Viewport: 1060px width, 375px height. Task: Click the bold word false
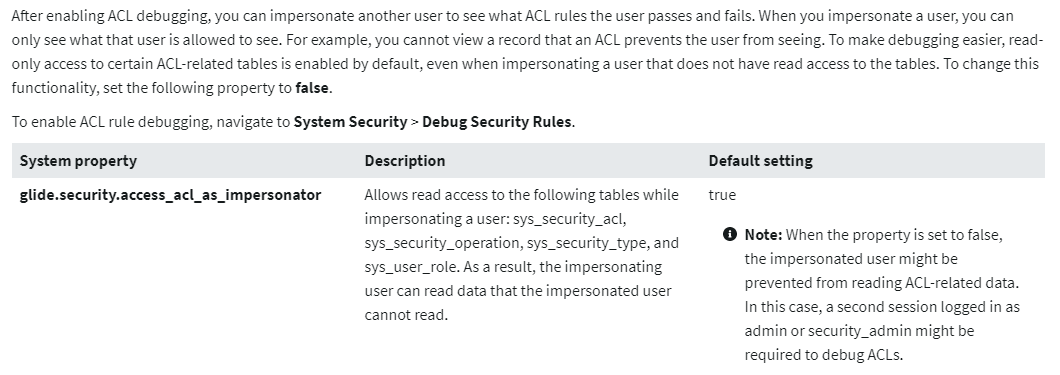[x=312, y=88]
